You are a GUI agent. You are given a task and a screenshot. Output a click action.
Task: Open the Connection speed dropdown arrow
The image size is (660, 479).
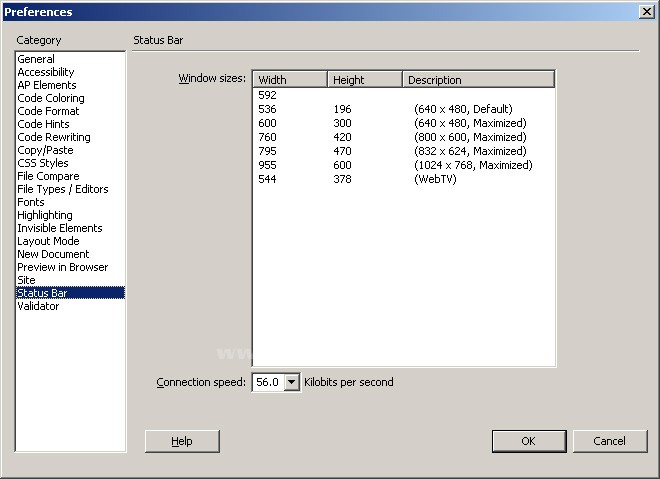tap(292, 382)
